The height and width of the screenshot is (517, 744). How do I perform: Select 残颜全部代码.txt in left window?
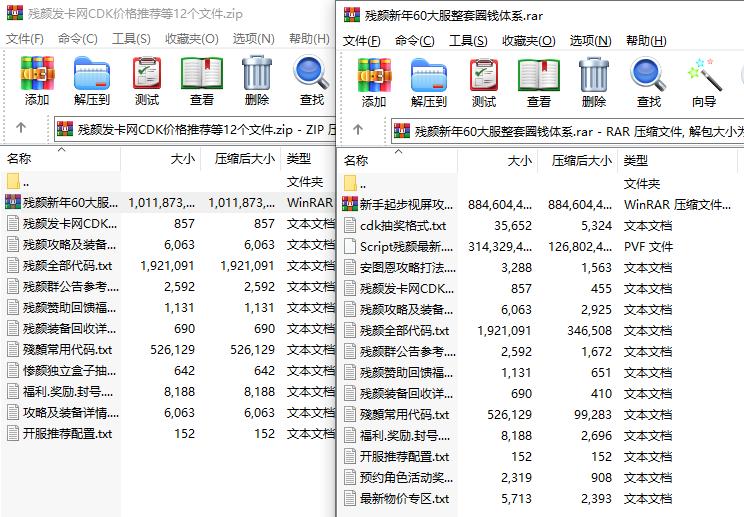(68, 266)
